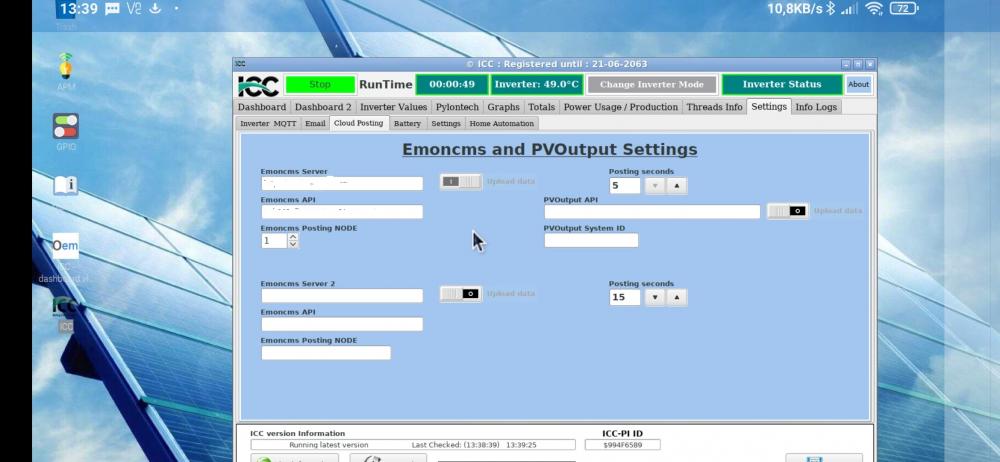
Task: Open the Settings sub-tab beside Battery
Action: (446, 124)
